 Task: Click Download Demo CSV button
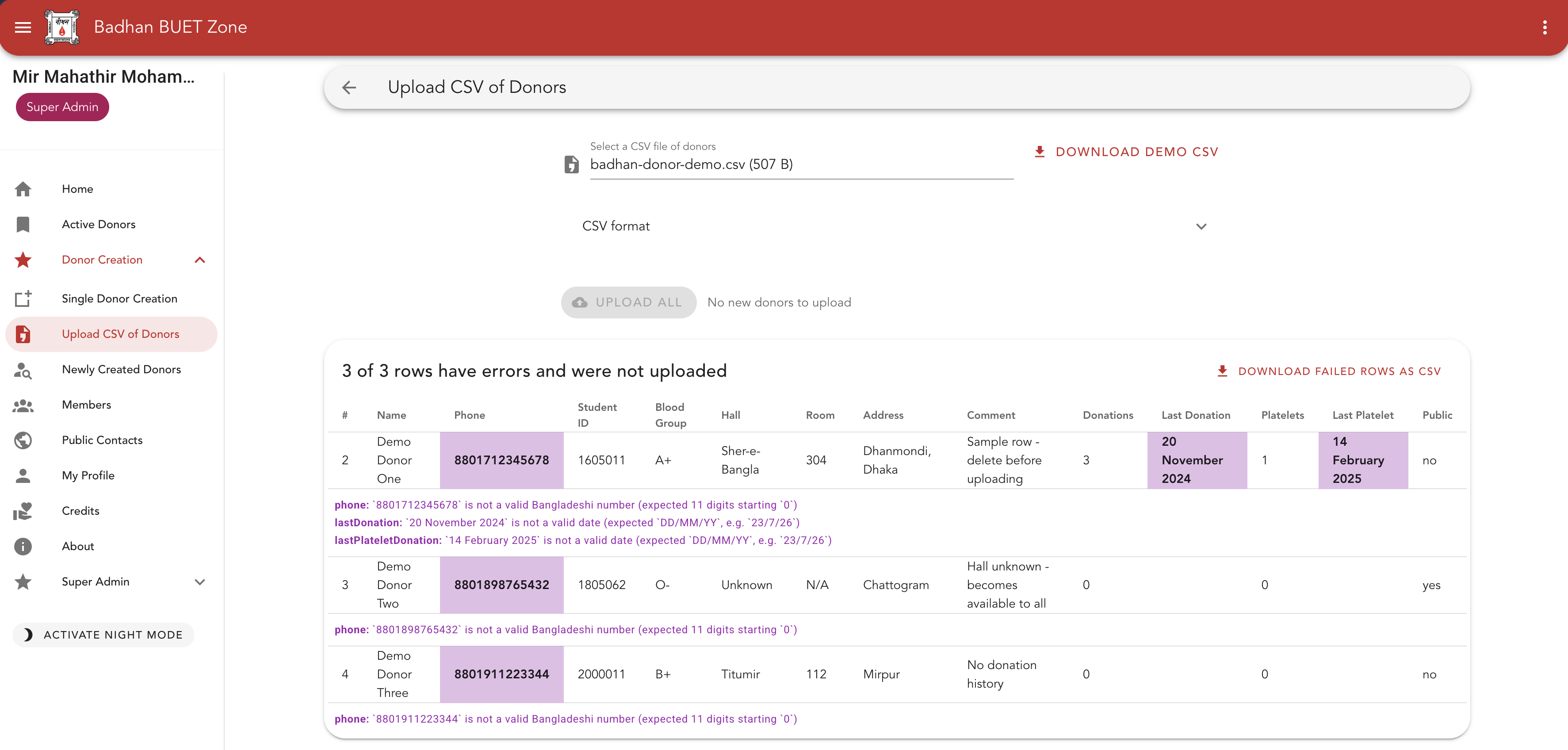point(1126,152)
